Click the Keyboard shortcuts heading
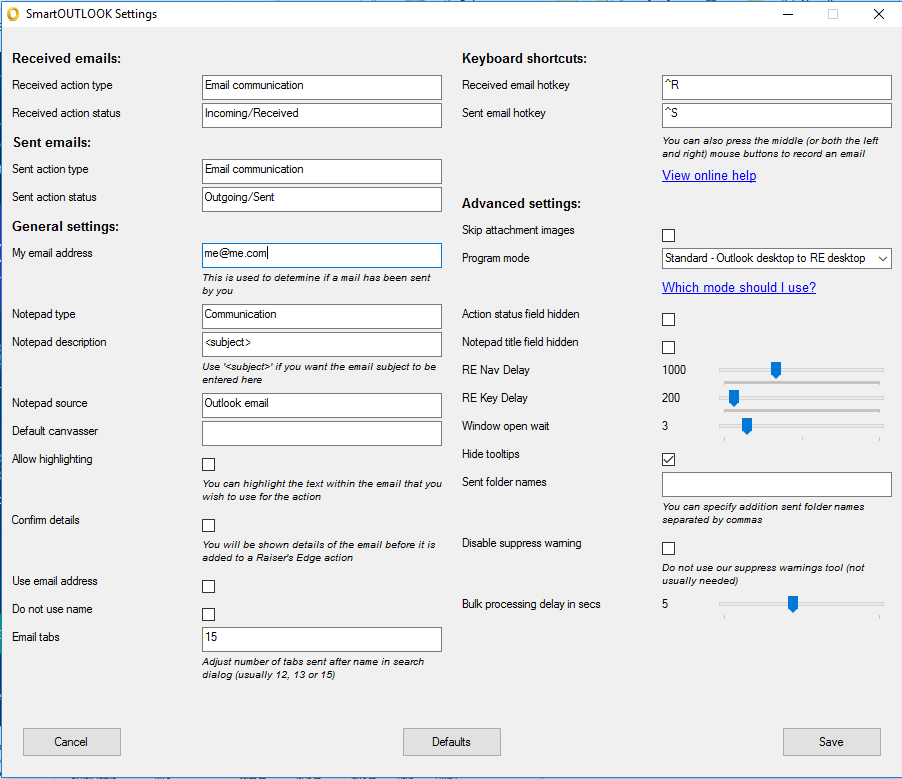 (524, 59)
